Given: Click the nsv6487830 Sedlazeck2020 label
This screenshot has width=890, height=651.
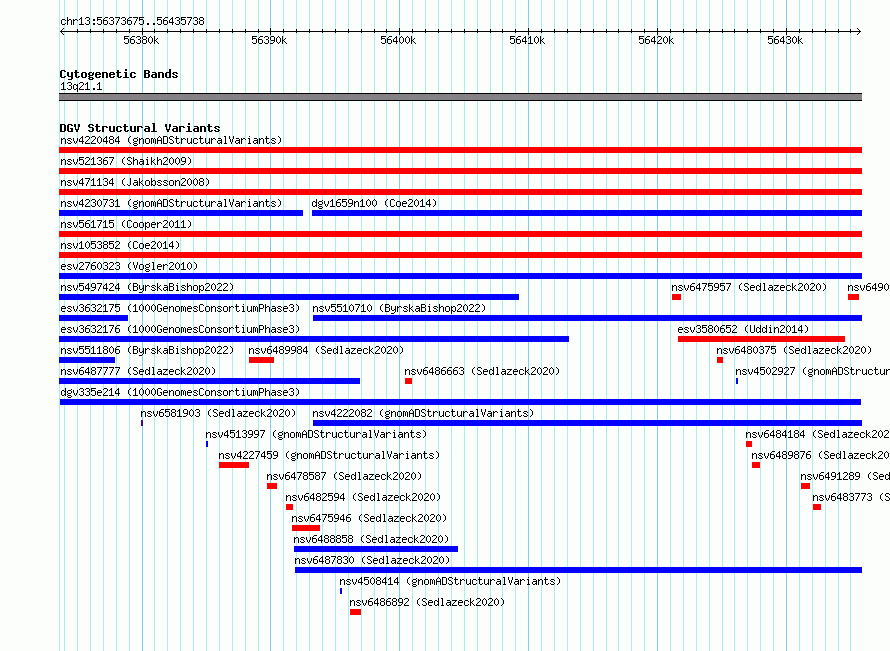Looking at the screenshot, I should click(372, 560).
